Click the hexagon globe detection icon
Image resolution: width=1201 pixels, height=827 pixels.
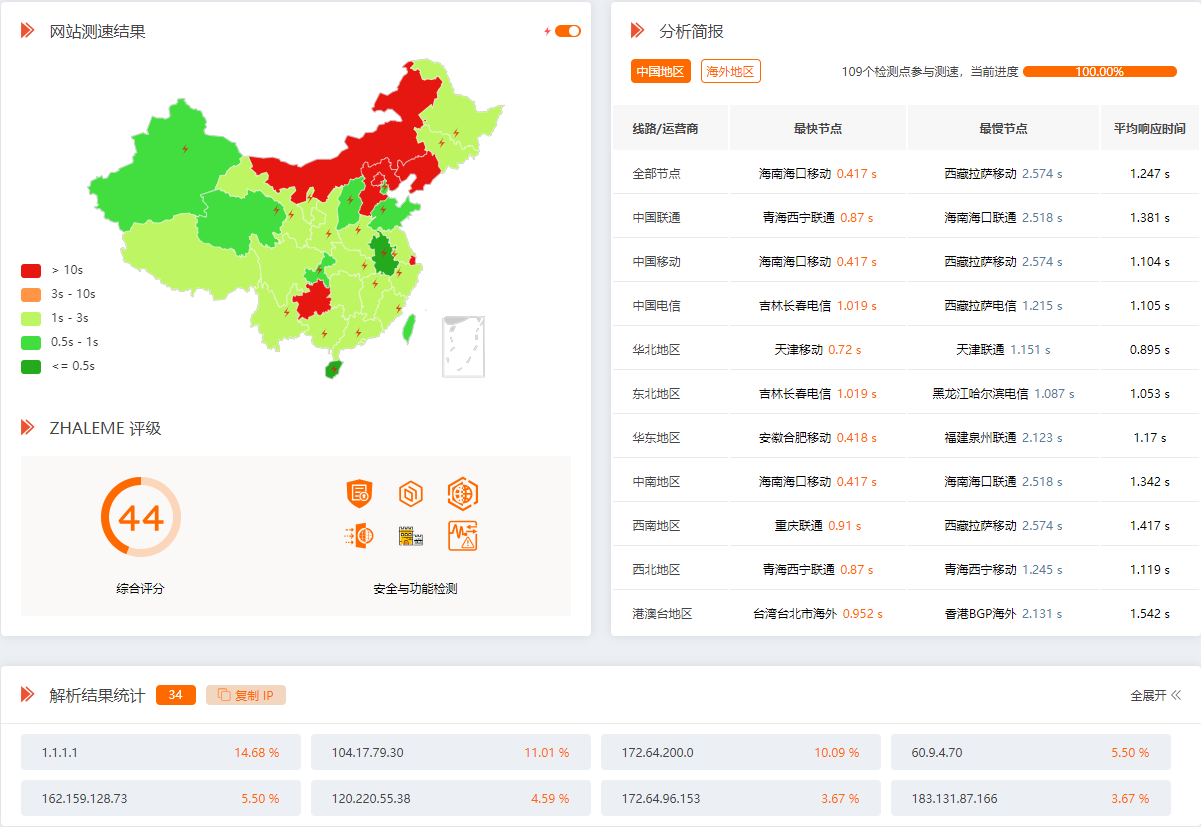463,493
